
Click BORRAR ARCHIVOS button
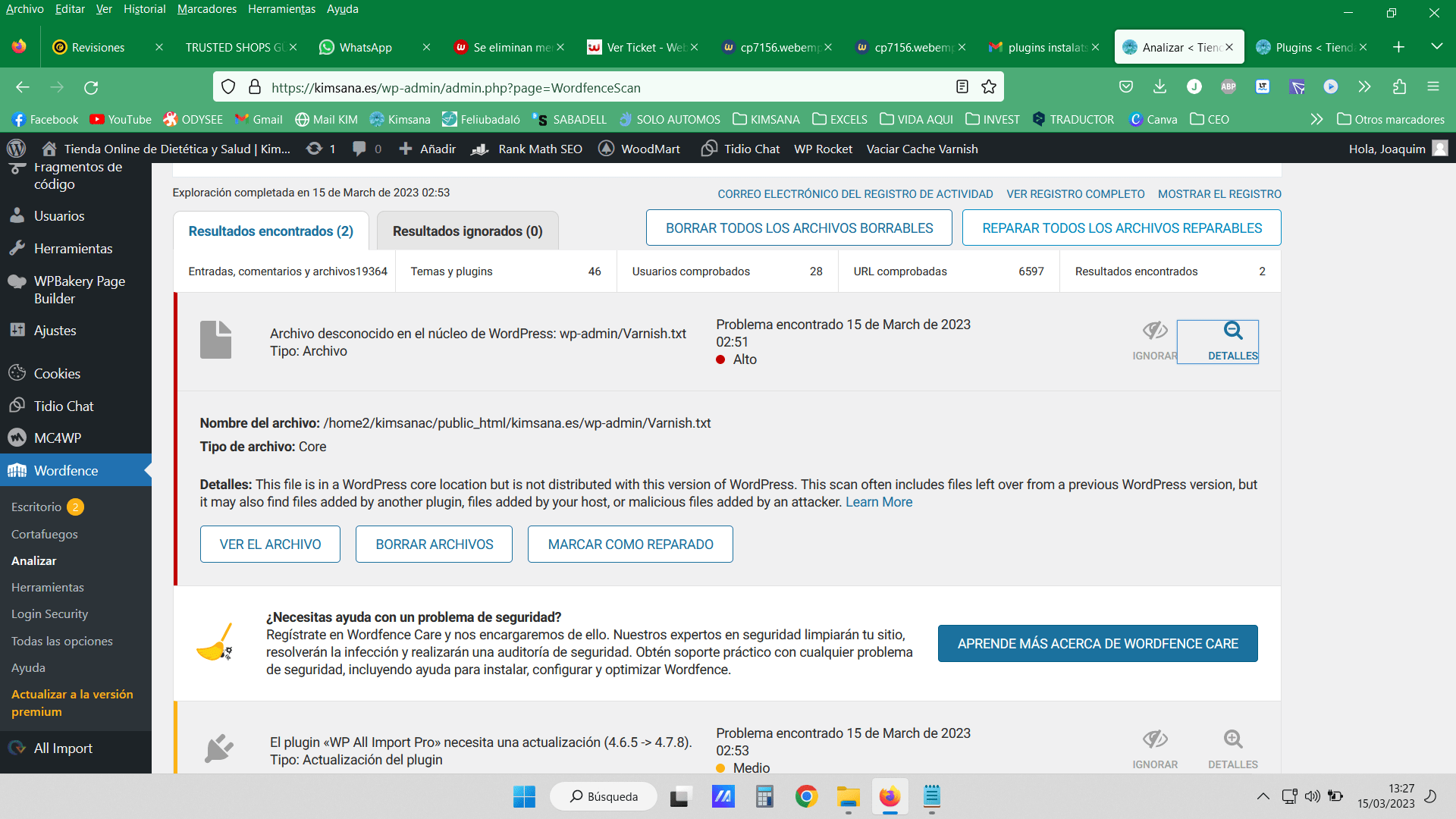coord(434,544)
